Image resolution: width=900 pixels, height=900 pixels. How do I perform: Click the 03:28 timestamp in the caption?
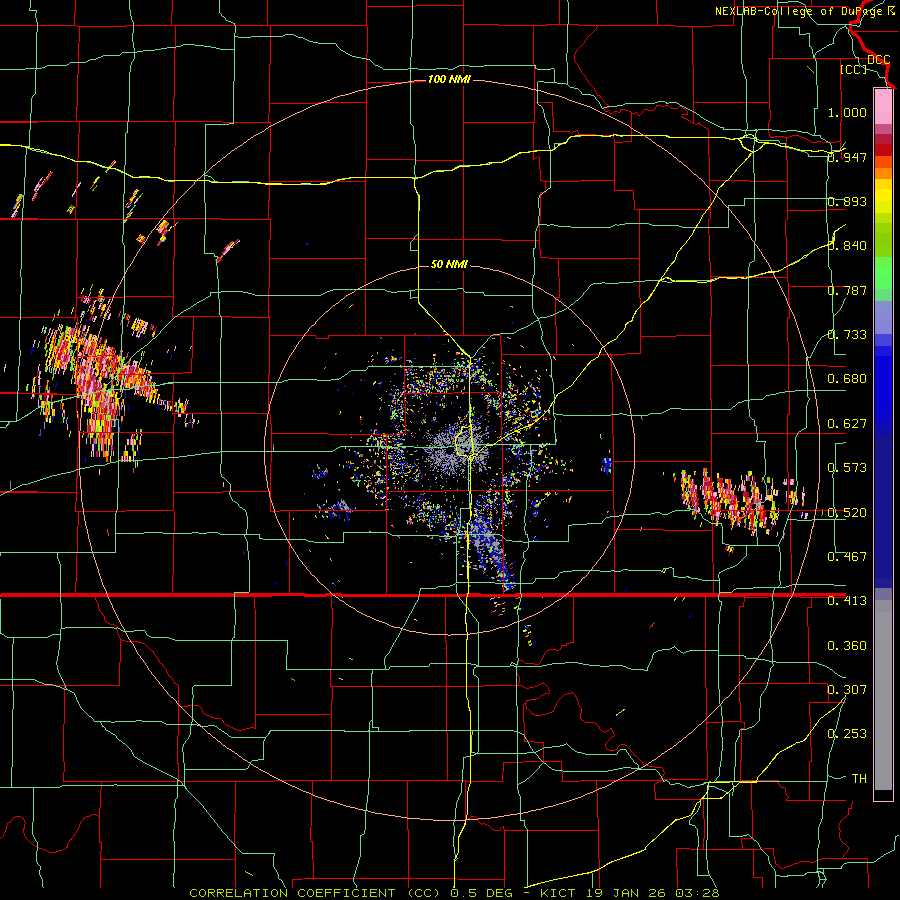tap(699, 893)
